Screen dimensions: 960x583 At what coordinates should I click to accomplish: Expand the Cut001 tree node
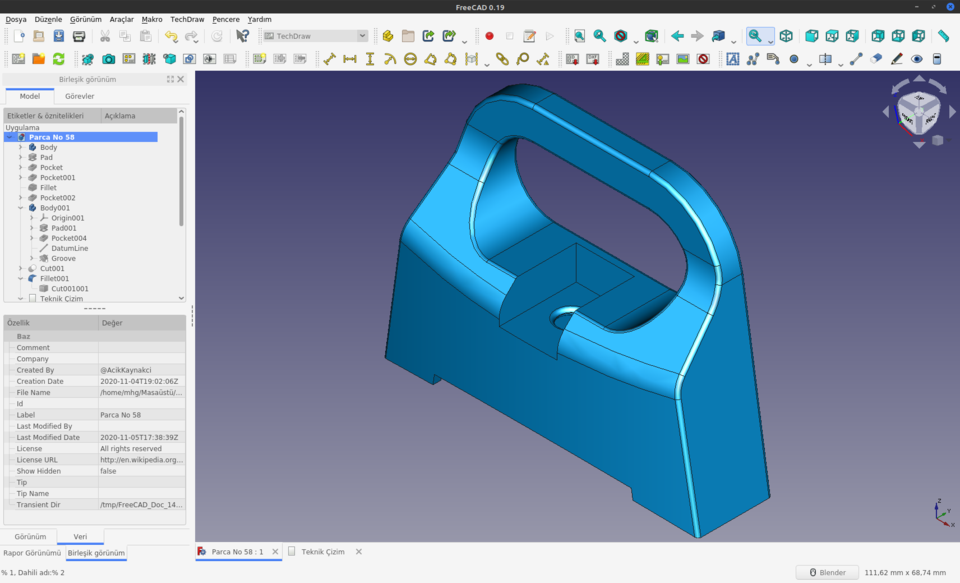pyautogui.click(x=20, y=269)
